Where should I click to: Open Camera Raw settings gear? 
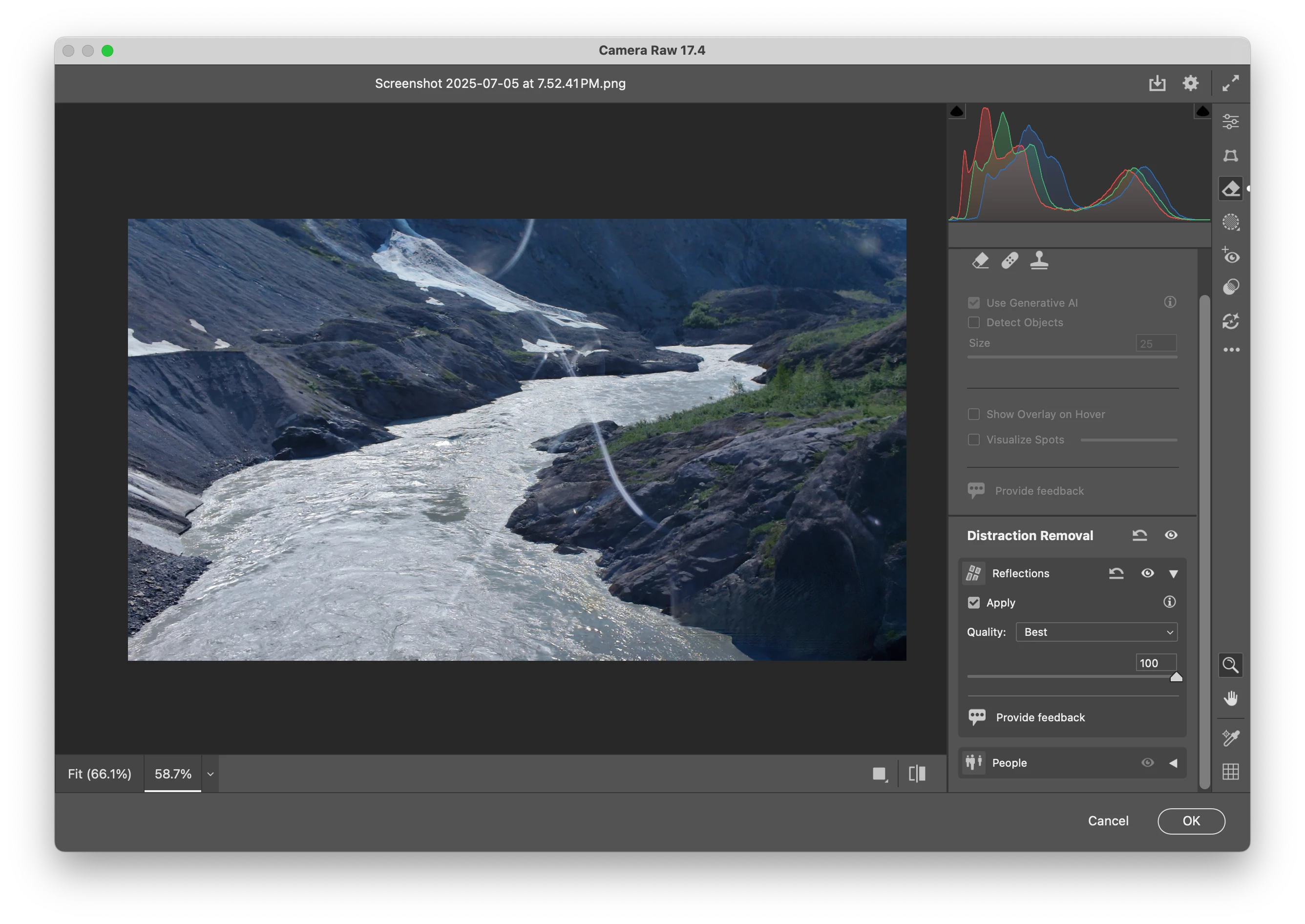point(1190,84)
